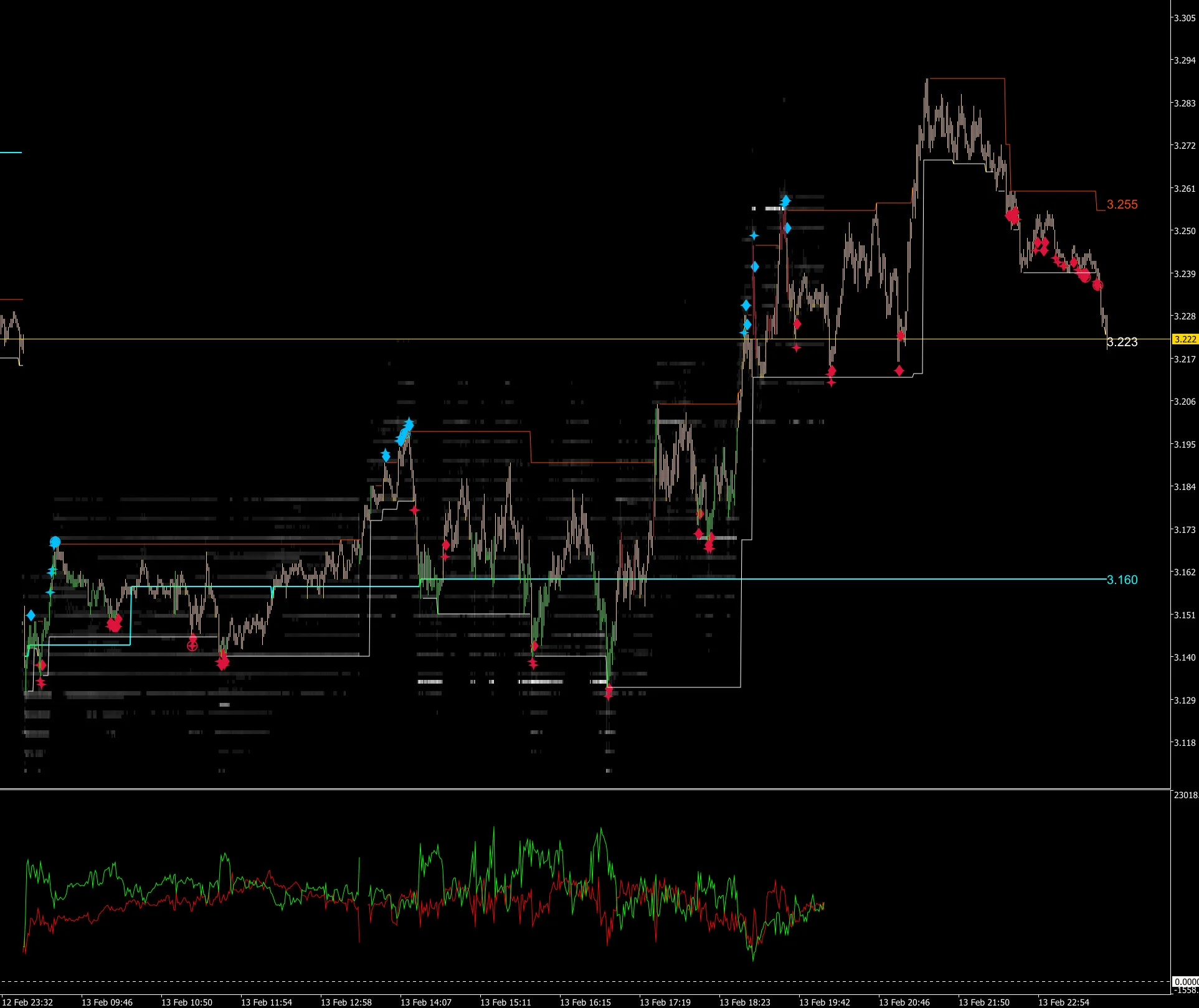
Task: Select the cyan 3.160 level label
Action: (x=1122, y=580)
